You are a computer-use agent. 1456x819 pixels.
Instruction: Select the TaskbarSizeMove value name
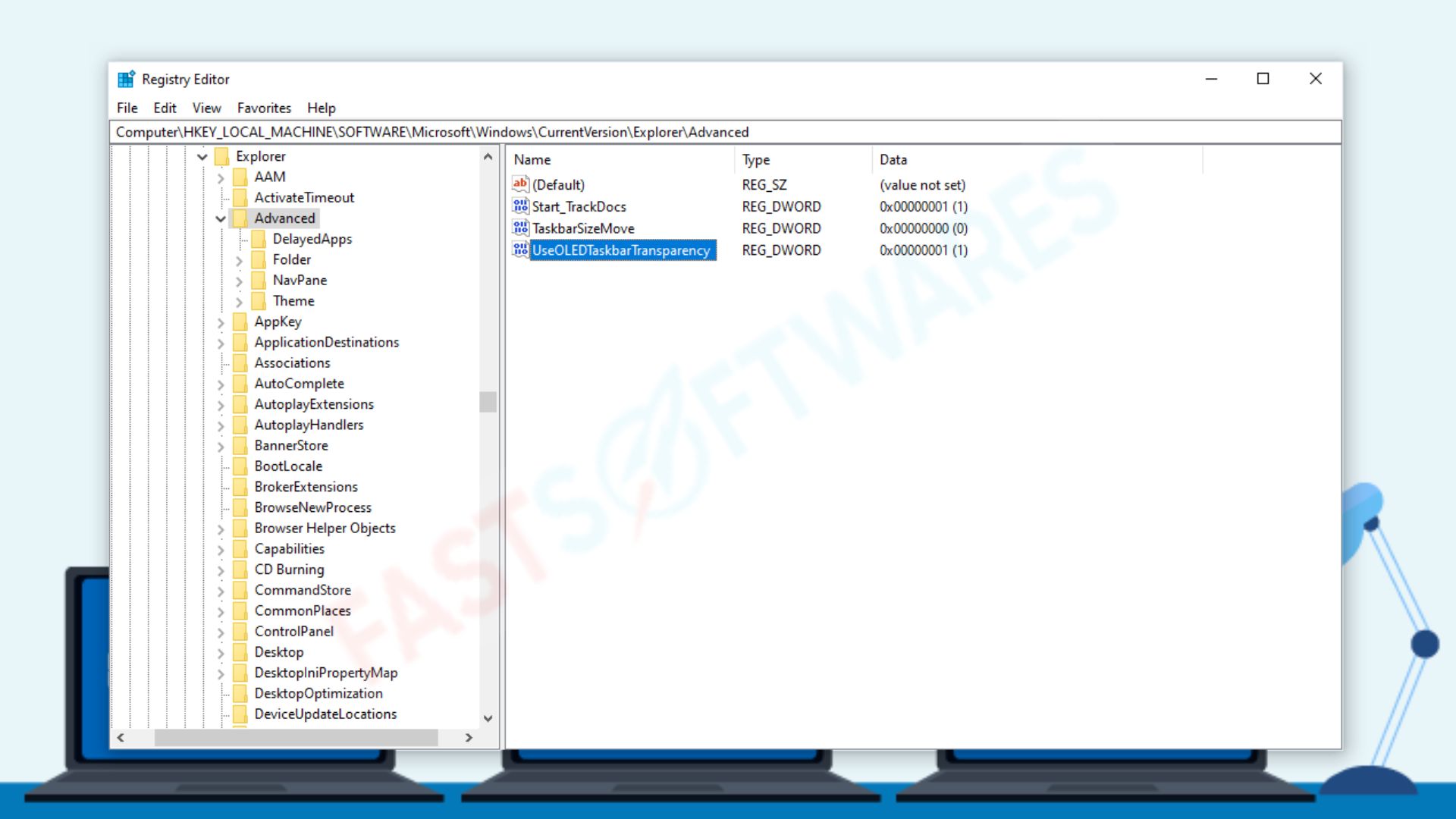(x=583, y=228)
